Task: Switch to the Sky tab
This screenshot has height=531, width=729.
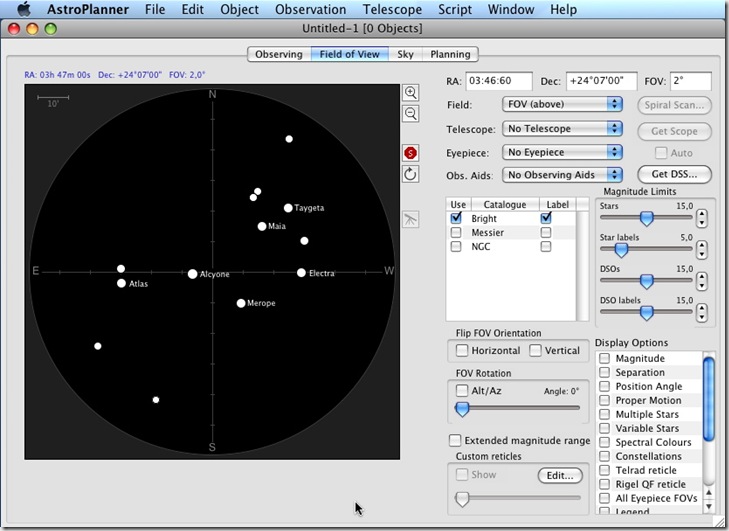Action: tap(405, 54)
